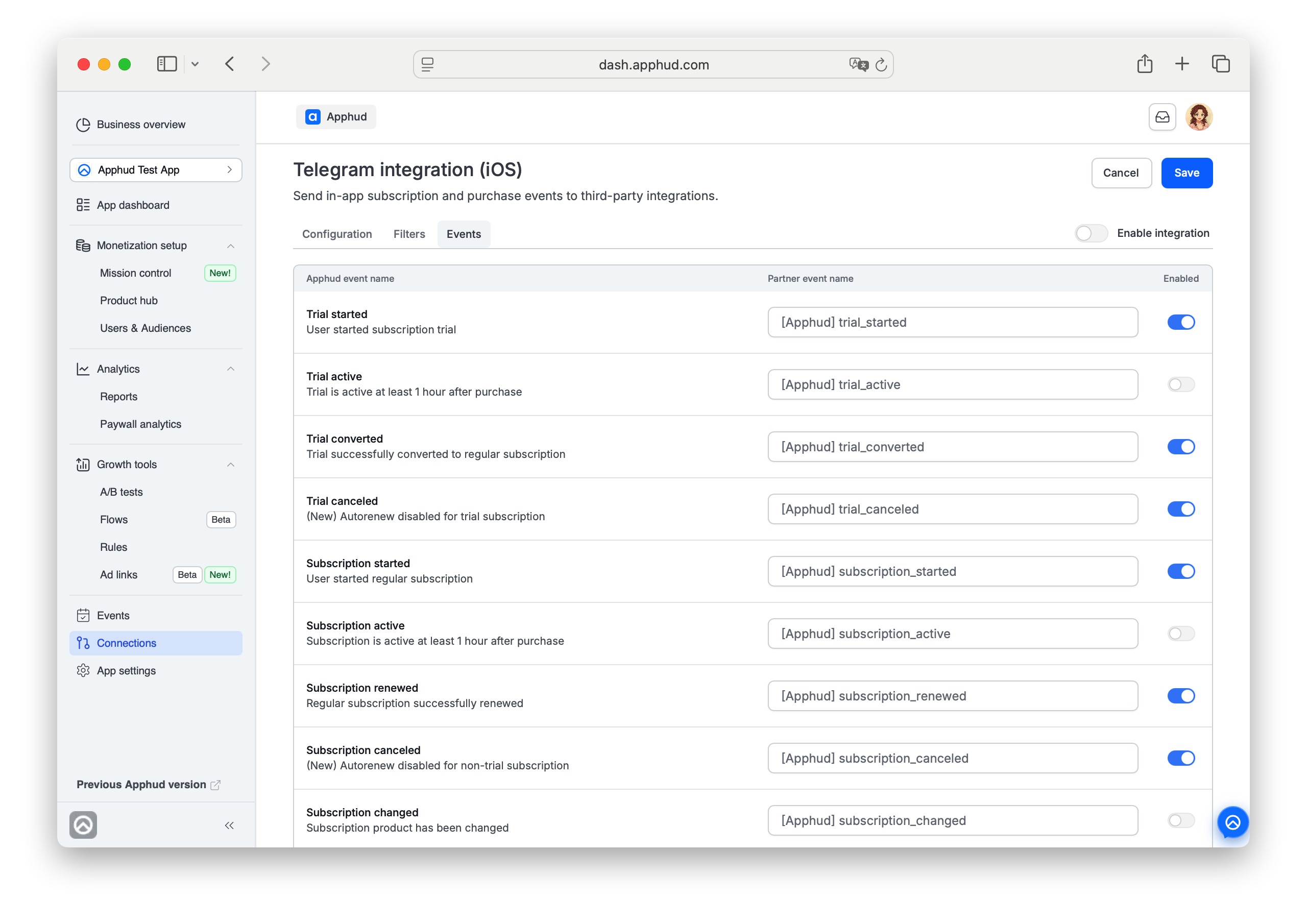Switch to the Filters tab
The height and width of the screenshot is (924, 1307).
[409, 234]
